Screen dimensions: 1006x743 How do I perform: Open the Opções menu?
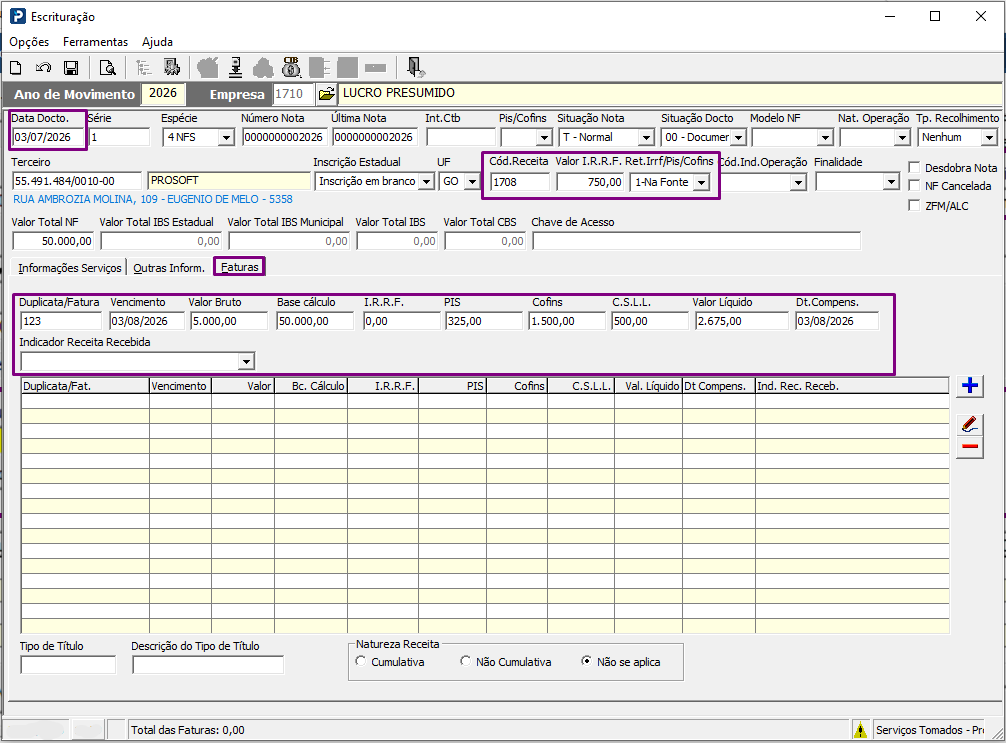point(29,42)
